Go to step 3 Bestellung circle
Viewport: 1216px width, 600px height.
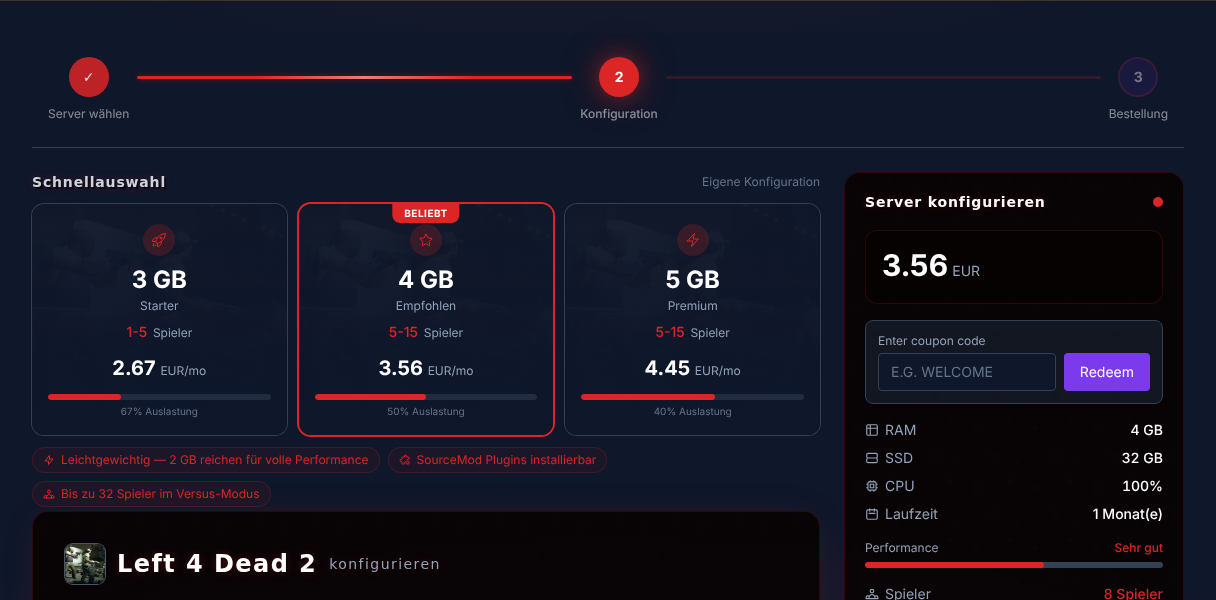(x=1138, y=77)
